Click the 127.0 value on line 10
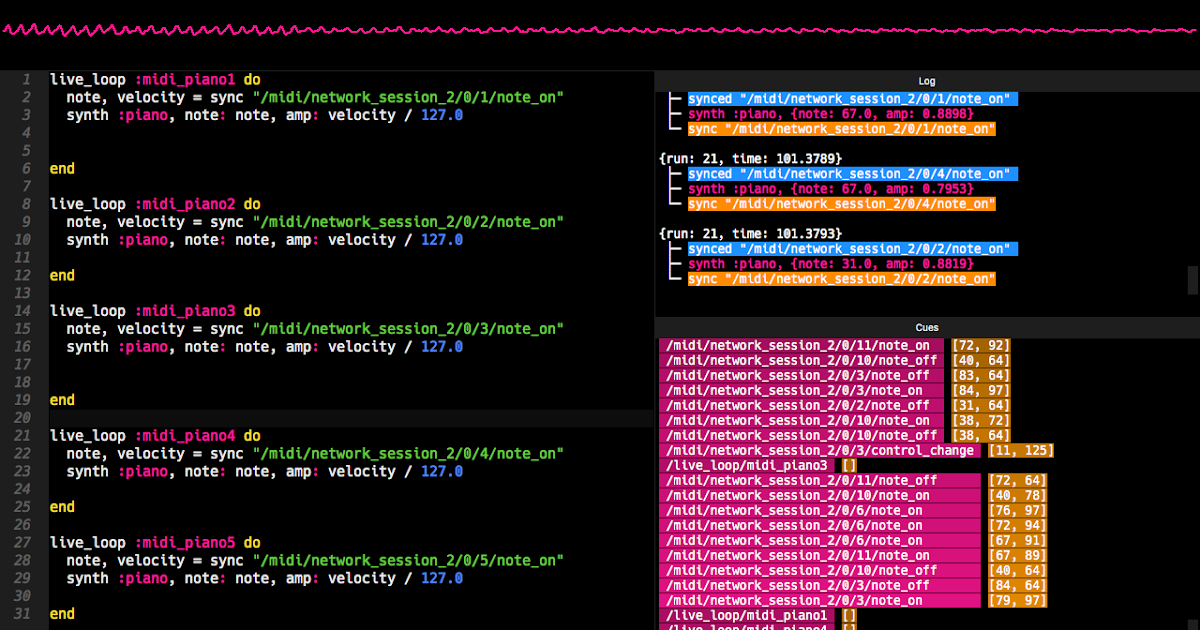The width and height of the screenshot is (1200, 630). click(440, 239)
